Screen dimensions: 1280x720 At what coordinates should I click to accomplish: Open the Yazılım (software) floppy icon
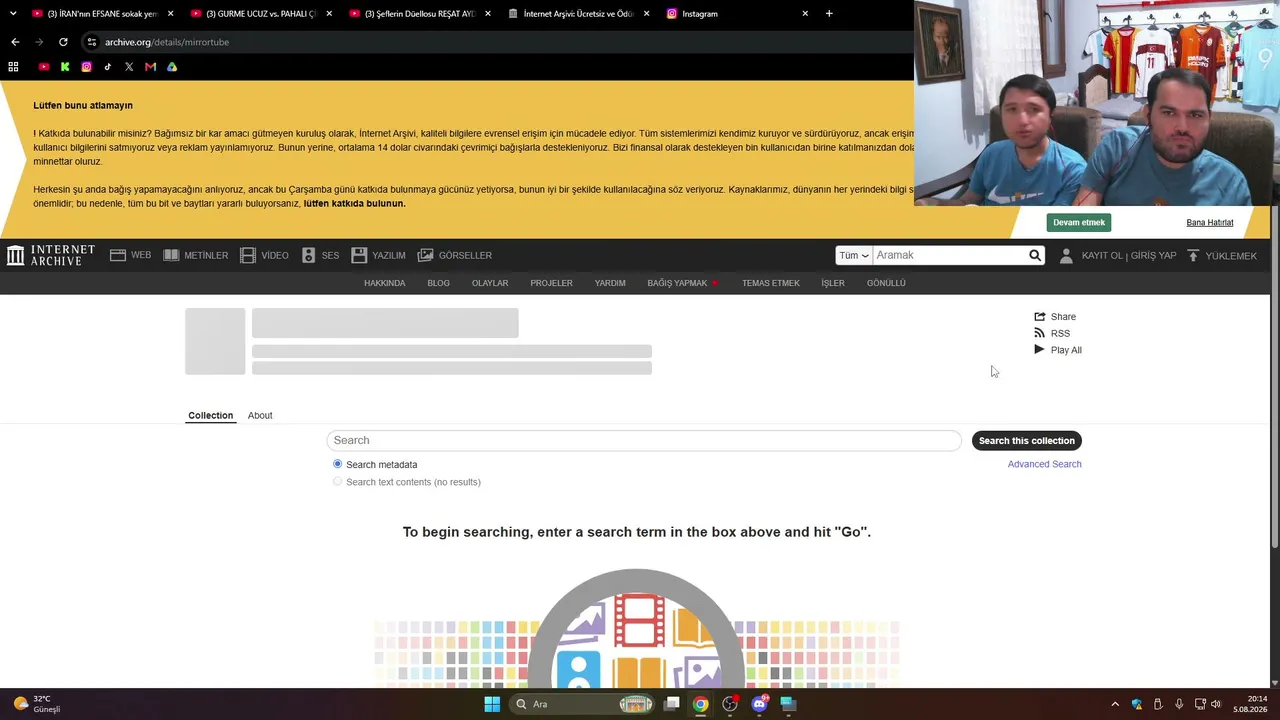click(x=359, y=255)
